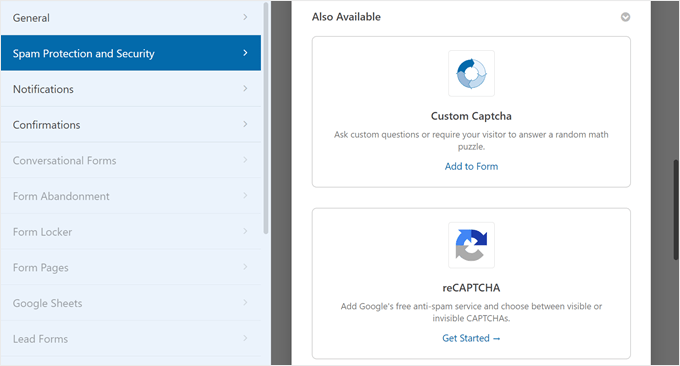Click the main panel vertical scrollbar
This screenshot has height=366, width=680.
click(x=676, y=210)
